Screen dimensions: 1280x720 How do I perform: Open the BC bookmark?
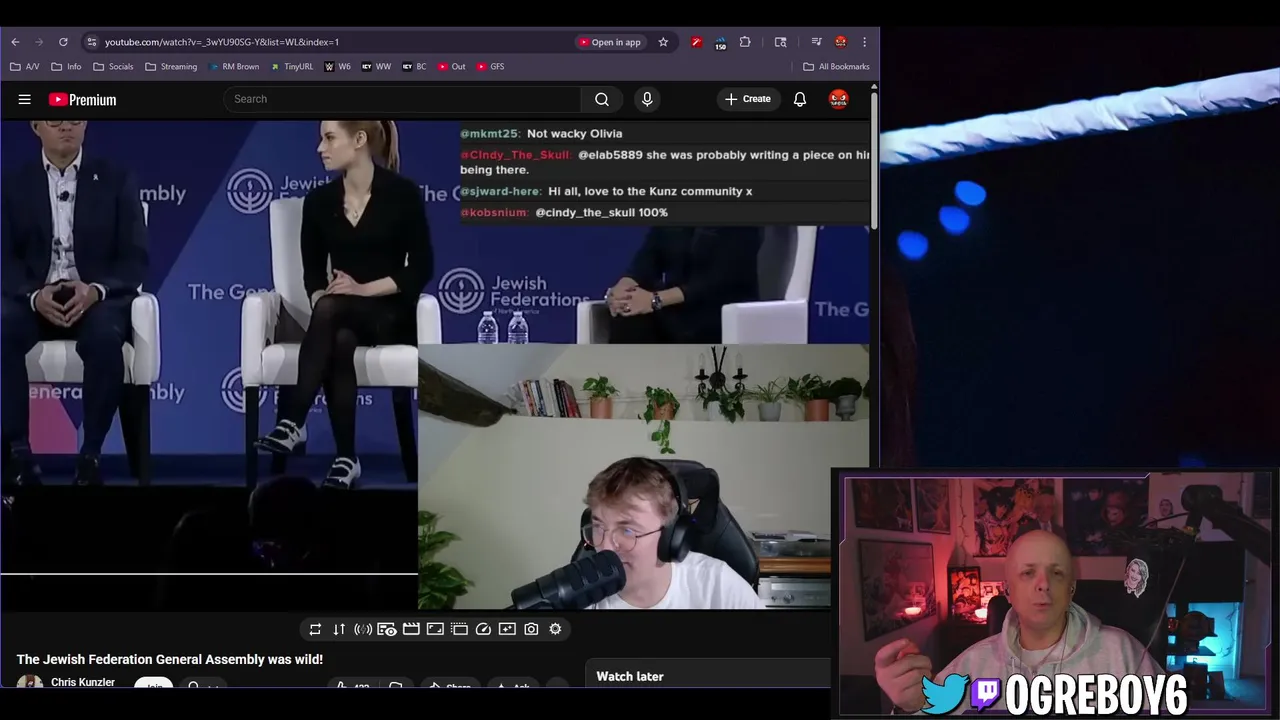[414, 67]
